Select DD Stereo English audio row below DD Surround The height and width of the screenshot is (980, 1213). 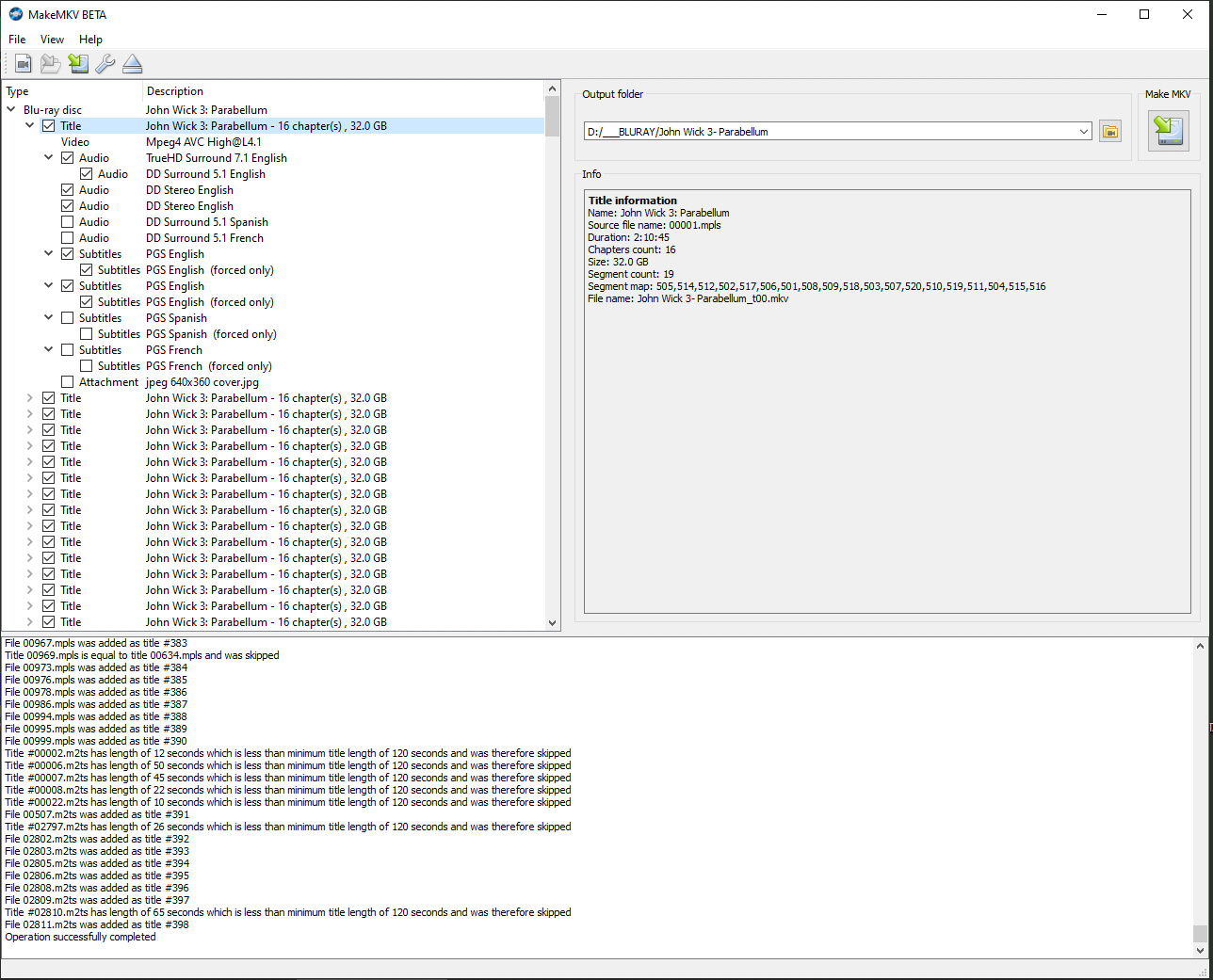click(273, 190)
